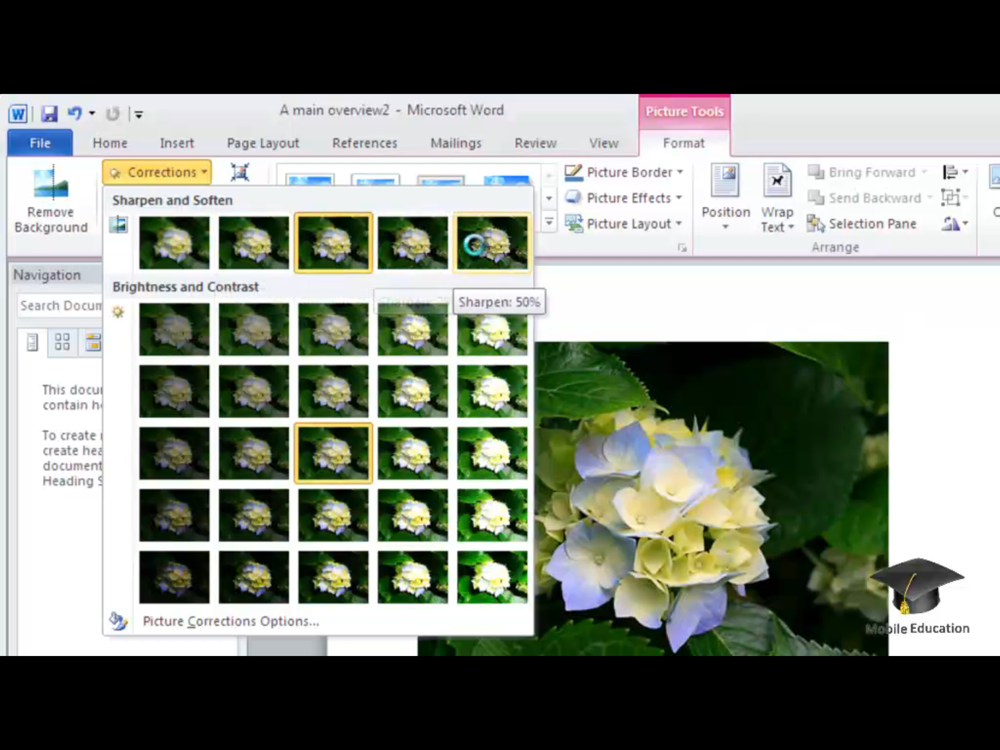Screen dimensions: 1000x750
Task: Open the Align objects dropdown icon
Action: (x=955, y=172)
